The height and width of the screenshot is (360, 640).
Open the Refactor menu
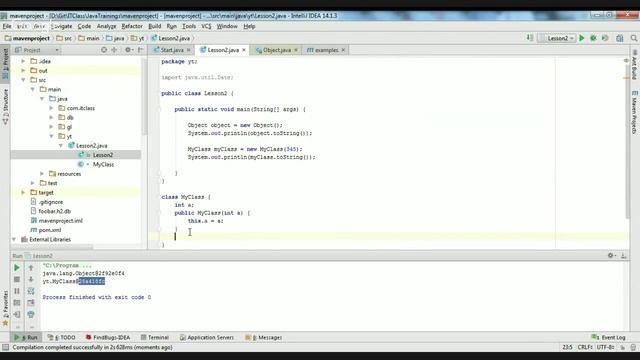tap(132, 26)
